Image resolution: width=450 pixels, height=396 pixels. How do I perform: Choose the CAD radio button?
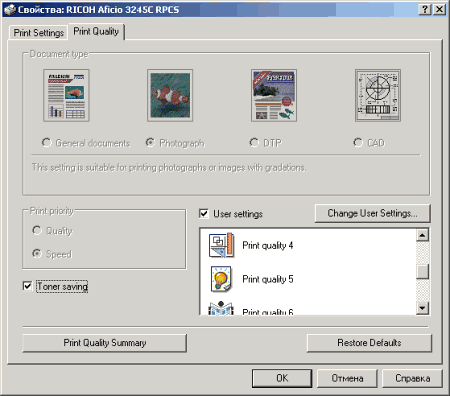pos(358,143)
